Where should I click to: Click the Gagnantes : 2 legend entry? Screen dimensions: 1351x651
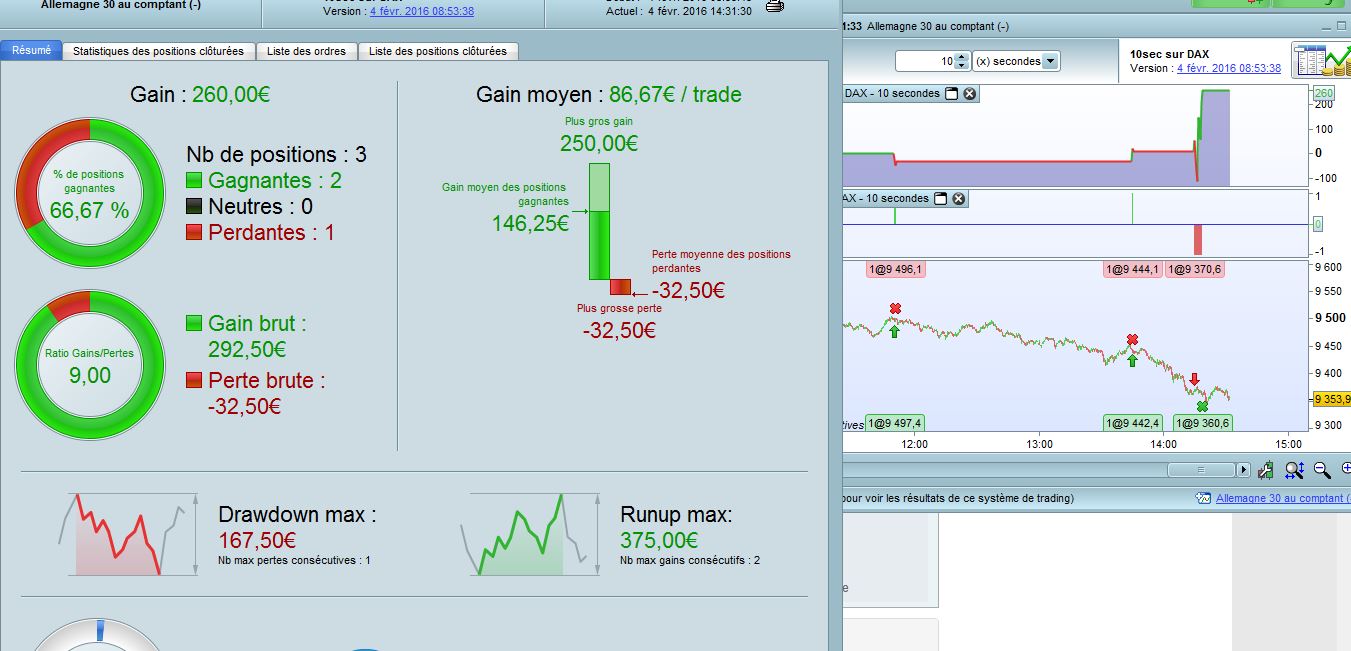point(264,180)
